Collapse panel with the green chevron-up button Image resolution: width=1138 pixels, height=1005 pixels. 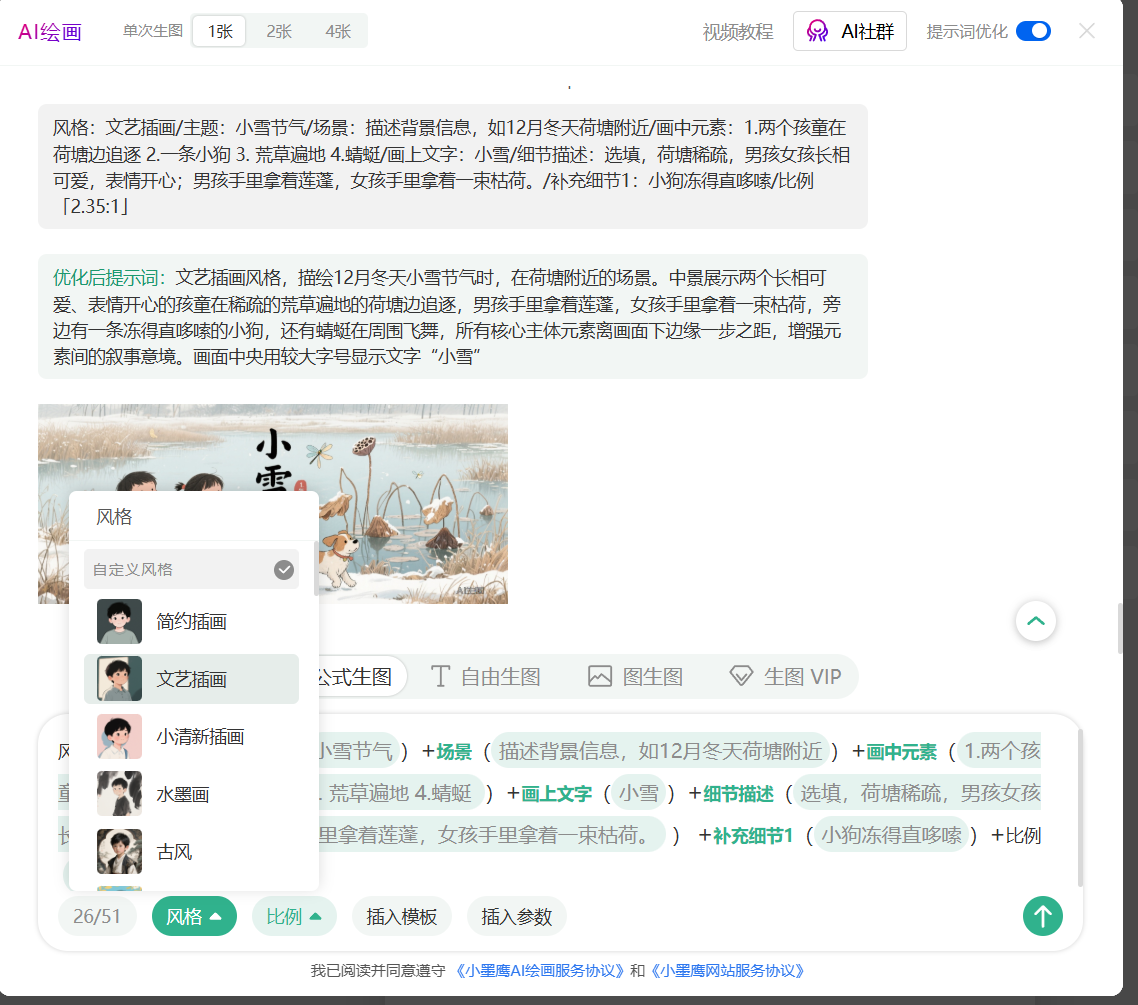tap(1036, 621)
